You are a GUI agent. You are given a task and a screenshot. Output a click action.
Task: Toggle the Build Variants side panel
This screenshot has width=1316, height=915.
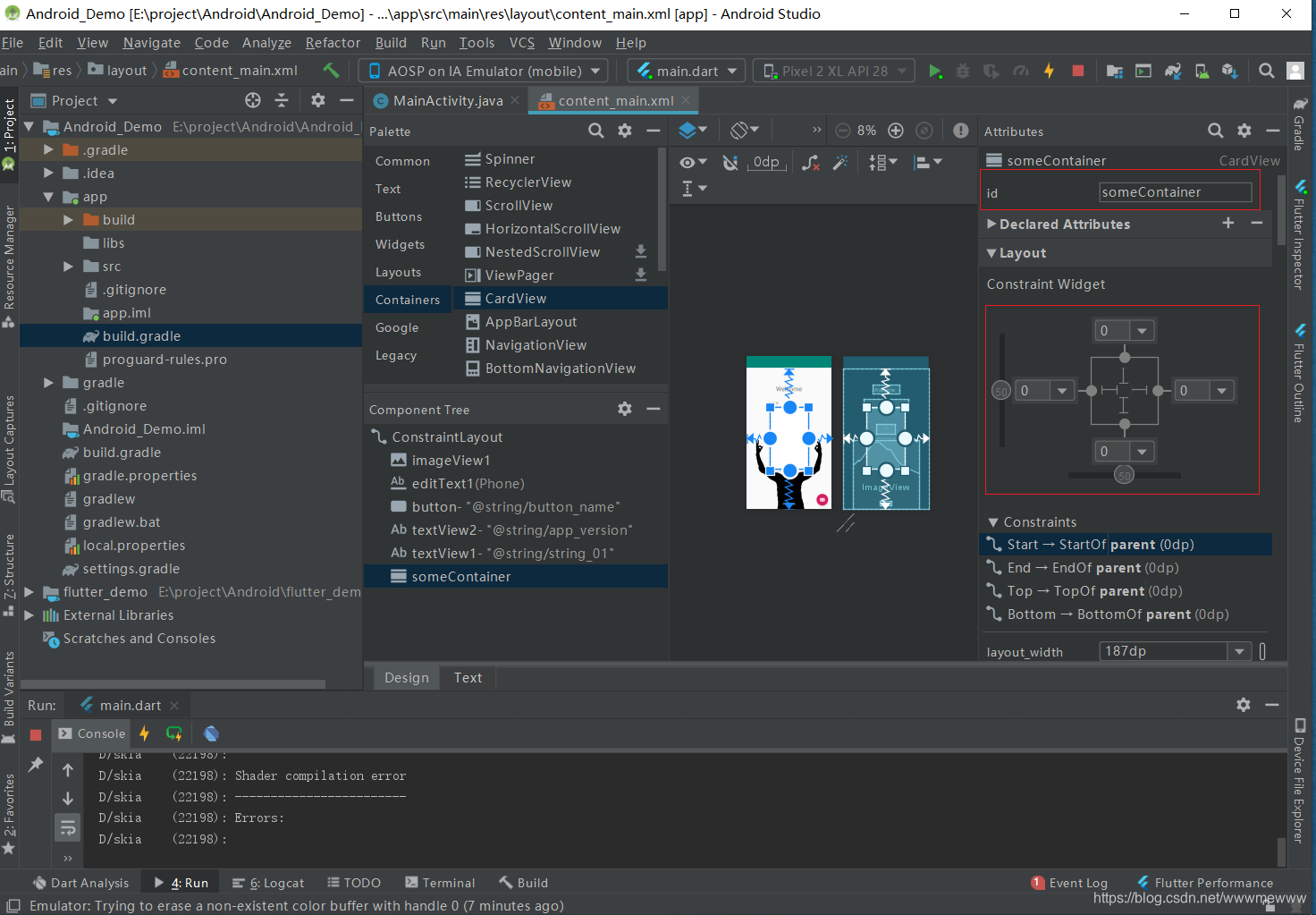point(9,697)
